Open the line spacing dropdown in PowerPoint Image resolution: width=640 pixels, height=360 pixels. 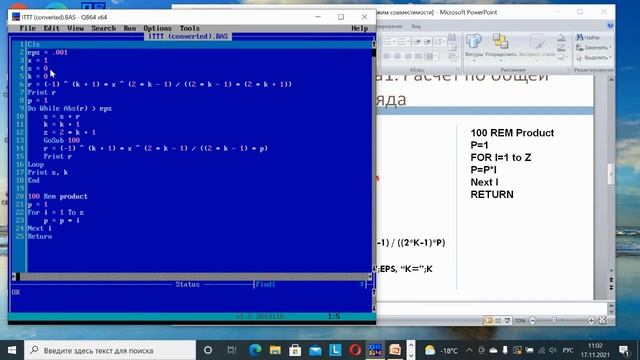(x=439, y=42)
